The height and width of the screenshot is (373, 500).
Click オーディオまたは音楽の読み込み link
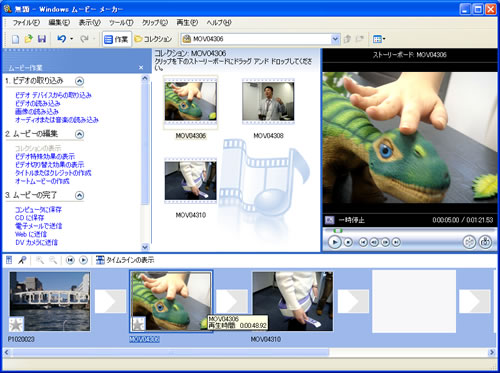click(57, 120)
